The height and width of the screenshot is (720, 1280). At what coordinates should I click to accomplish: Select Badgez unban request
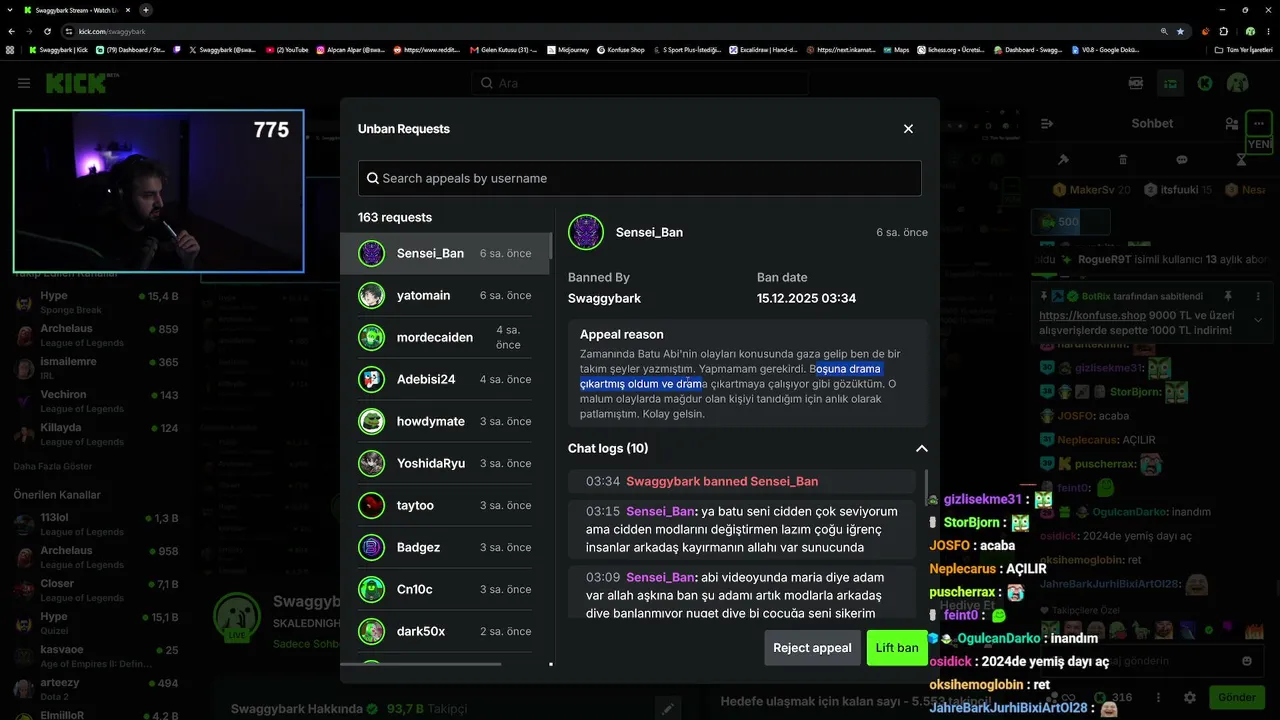pos(445,548)
